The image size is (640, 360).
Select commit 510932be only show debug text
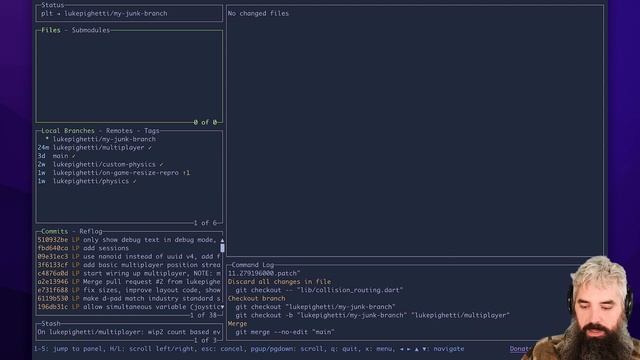pos(129,240)
